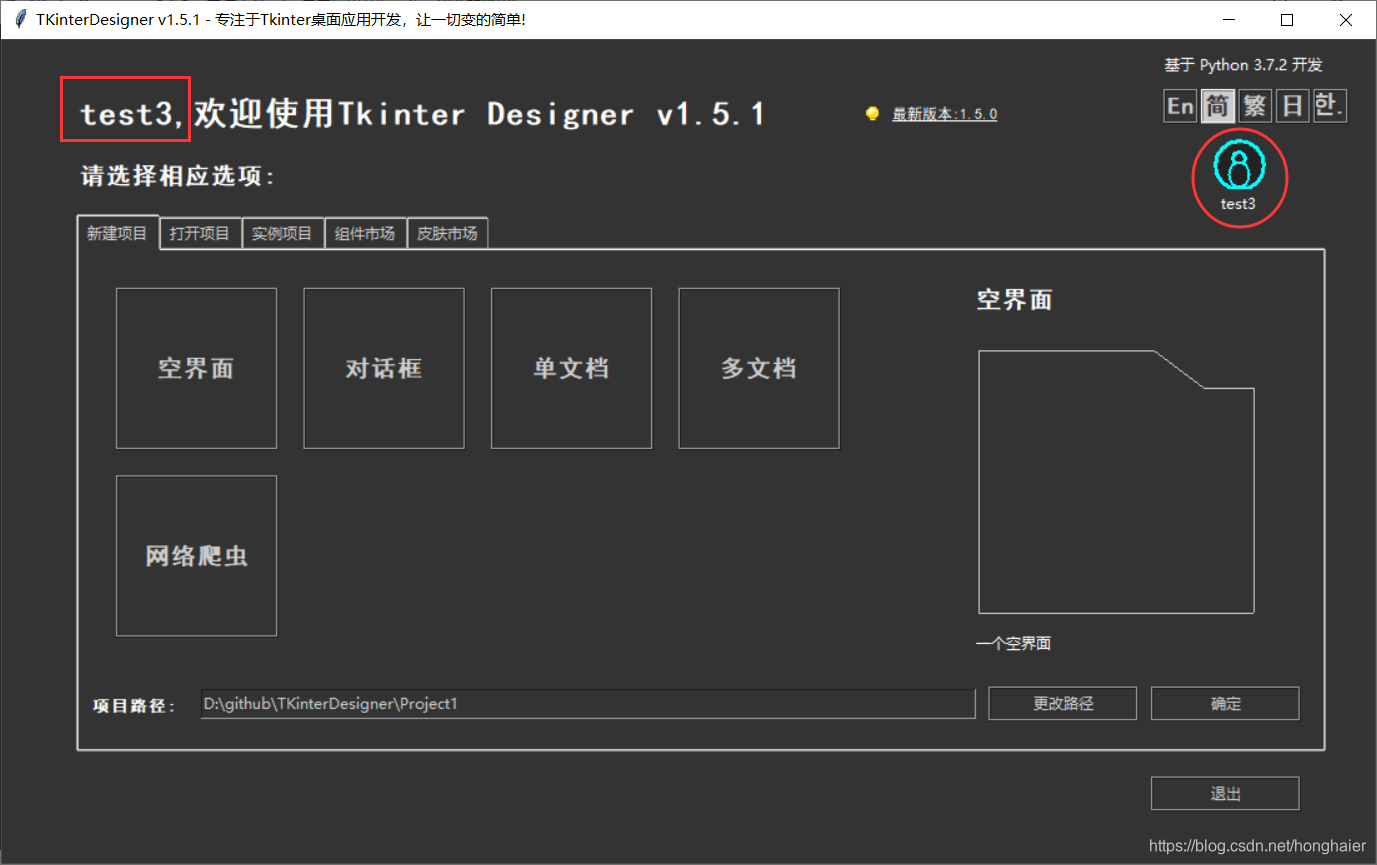Screen dimensions: 1377x865
Task: Choose the 多文档 project template
Action: tap(759, 368)
